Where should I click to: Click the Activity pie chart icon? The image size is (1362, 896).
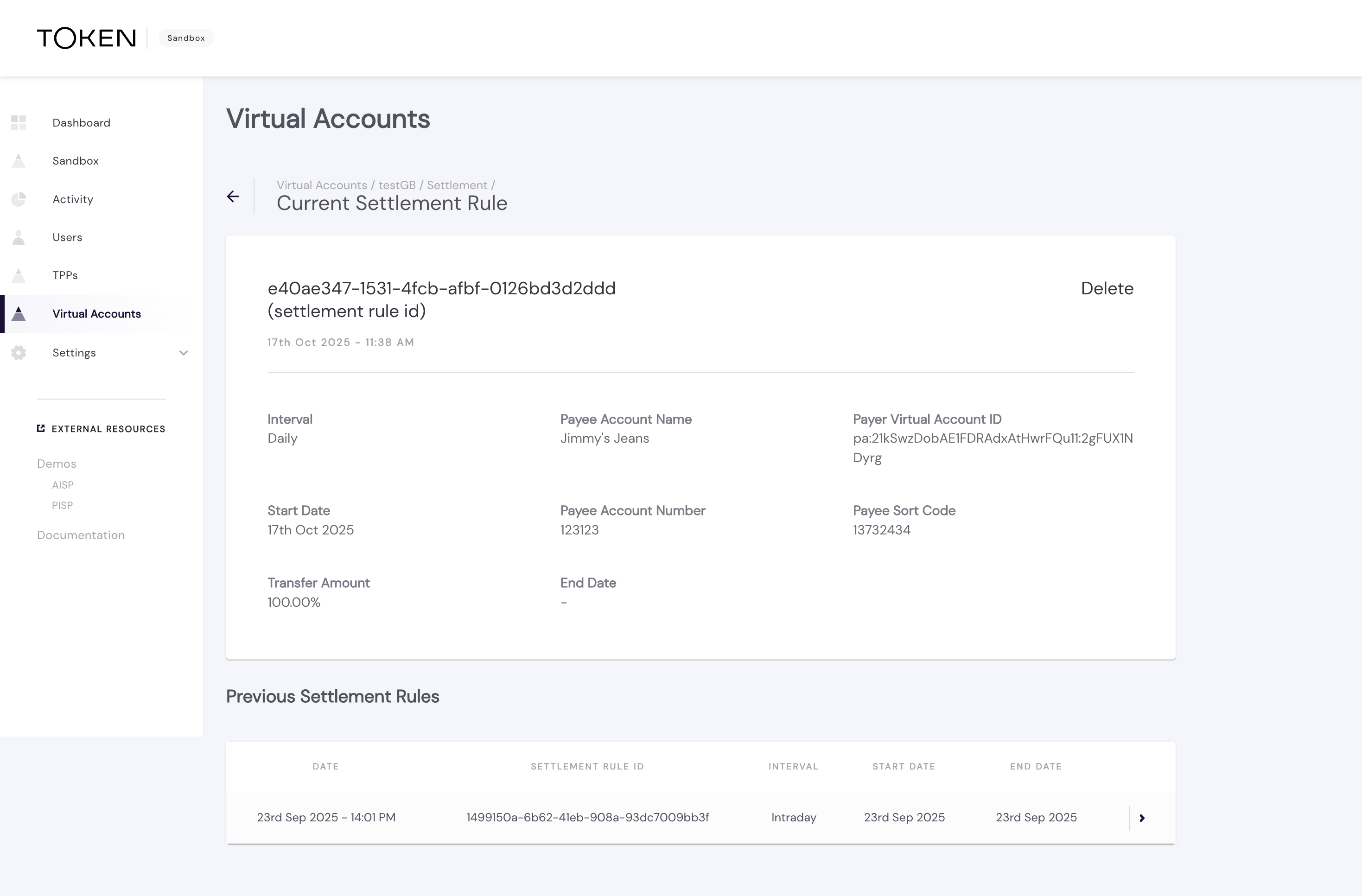point(19,199)
